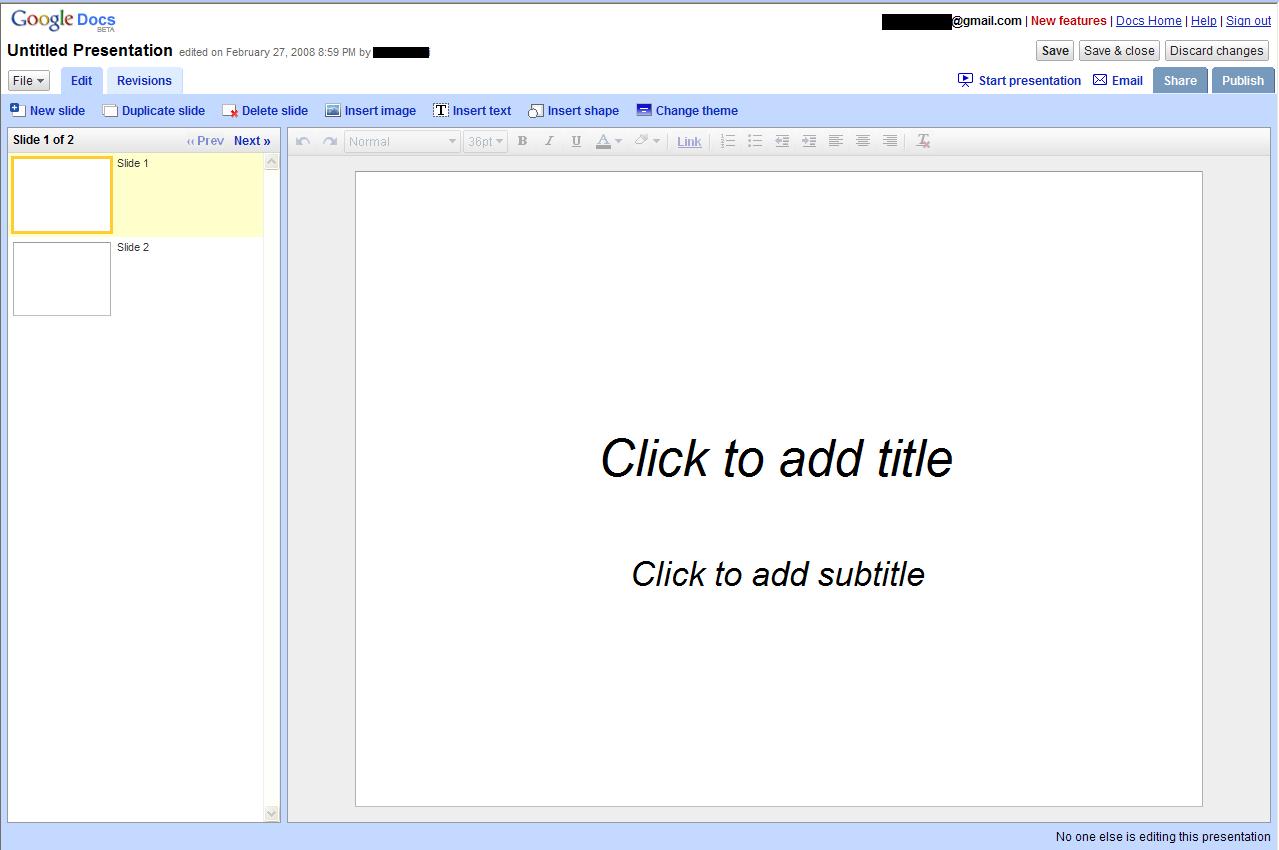Screen dimensions: 1279x850
Task: Click the remove formatting icon
Action: 924,141
